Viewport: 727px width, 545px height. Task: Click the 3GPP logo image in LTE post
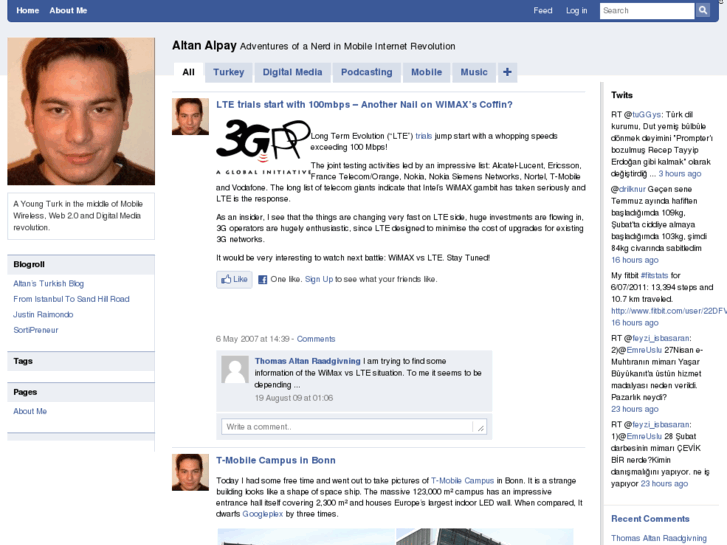[263, 147]
